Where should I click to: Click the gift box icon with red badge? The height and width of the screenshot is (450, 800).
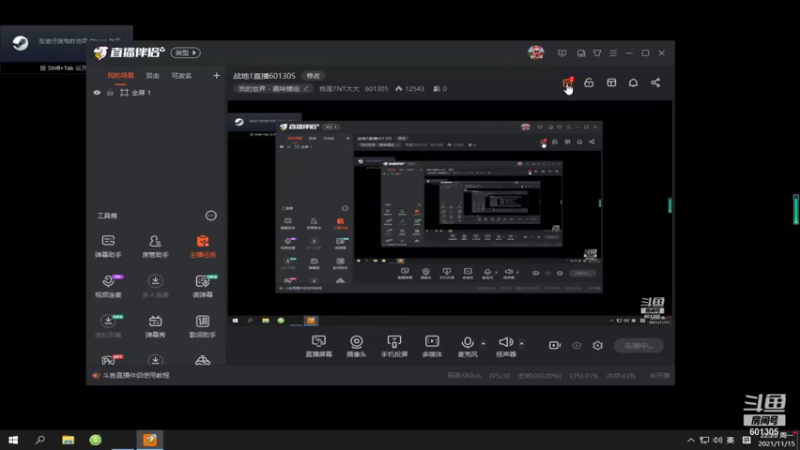567,83
